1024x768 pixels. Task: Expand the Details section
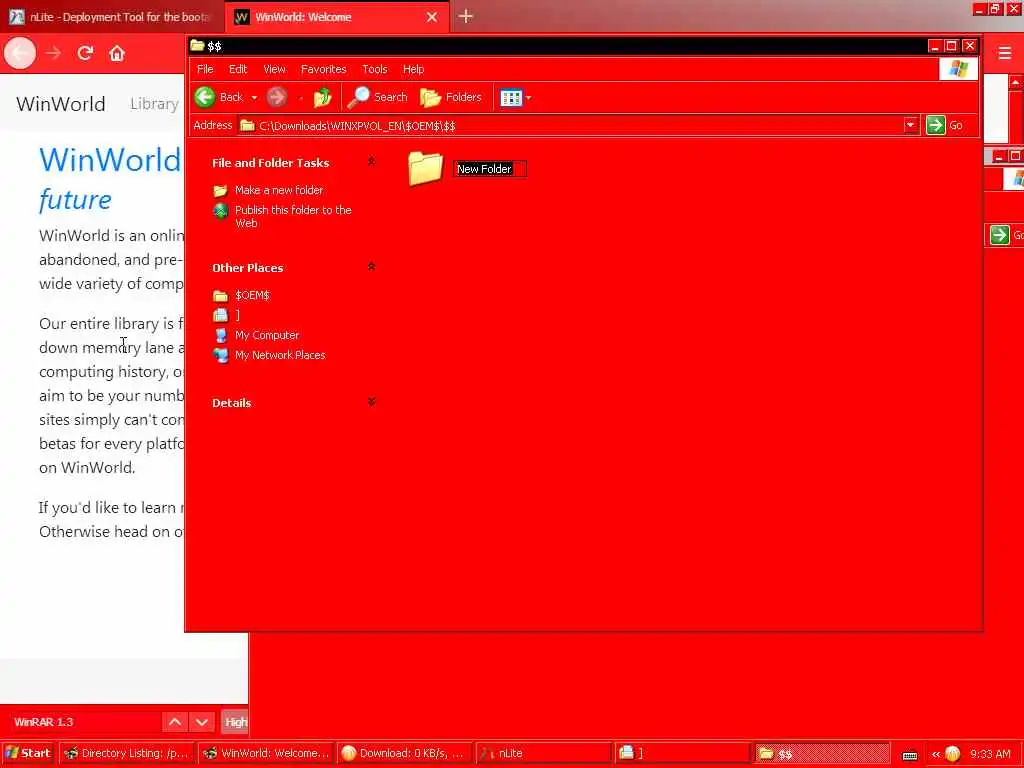pyautogui.click(x=371, y=402)
